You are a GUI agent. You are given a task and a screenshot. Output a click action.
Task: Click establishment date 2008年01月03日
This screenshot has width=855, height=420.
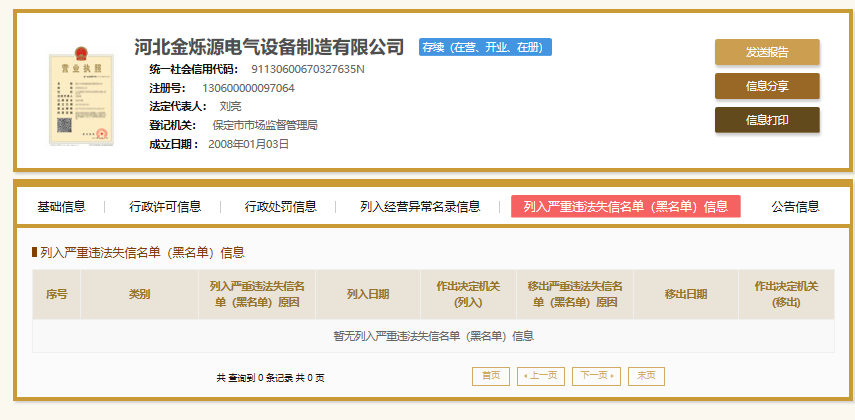pyautogui.click(x=249, y=144)
